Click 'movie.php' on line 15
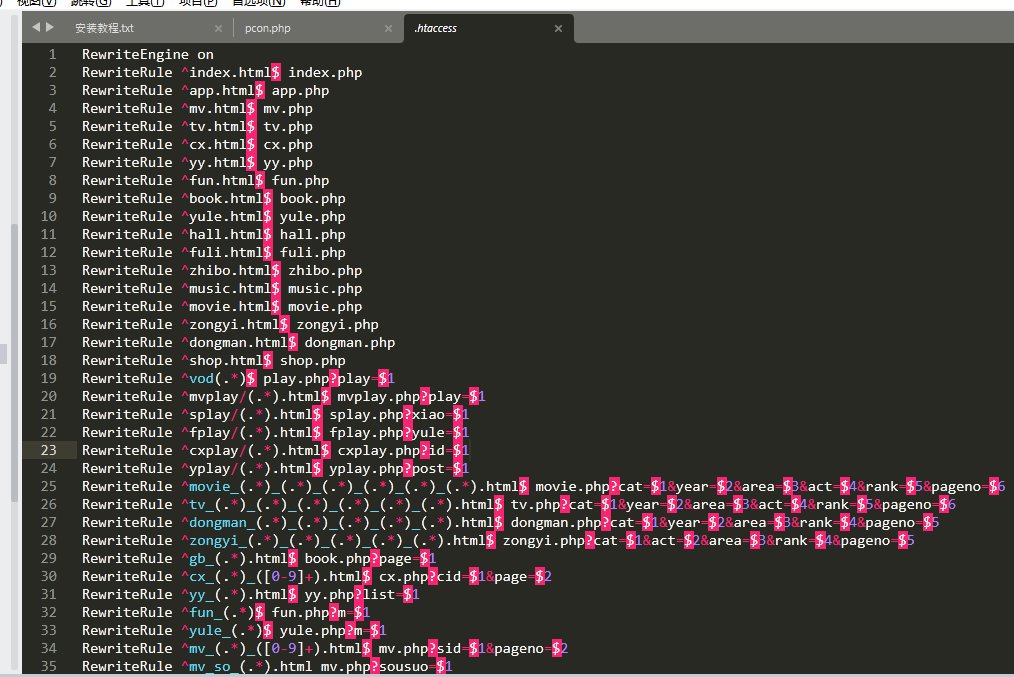The image size is (1014, 677). [x=325, y=306]
